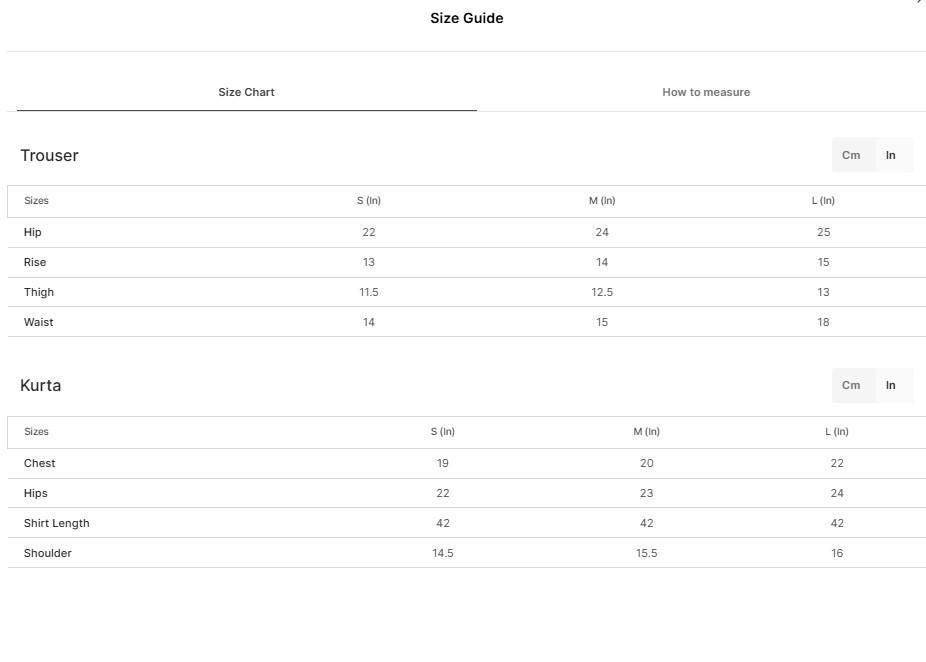Click the Shoulder value 14.5
Image resolution: width=926 pixels, height=662 pixels.
(443, 553)
